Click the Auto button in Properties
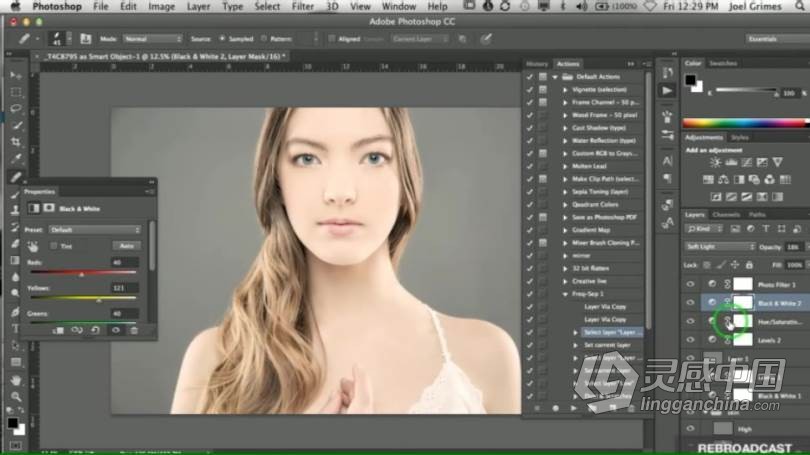 127,246
